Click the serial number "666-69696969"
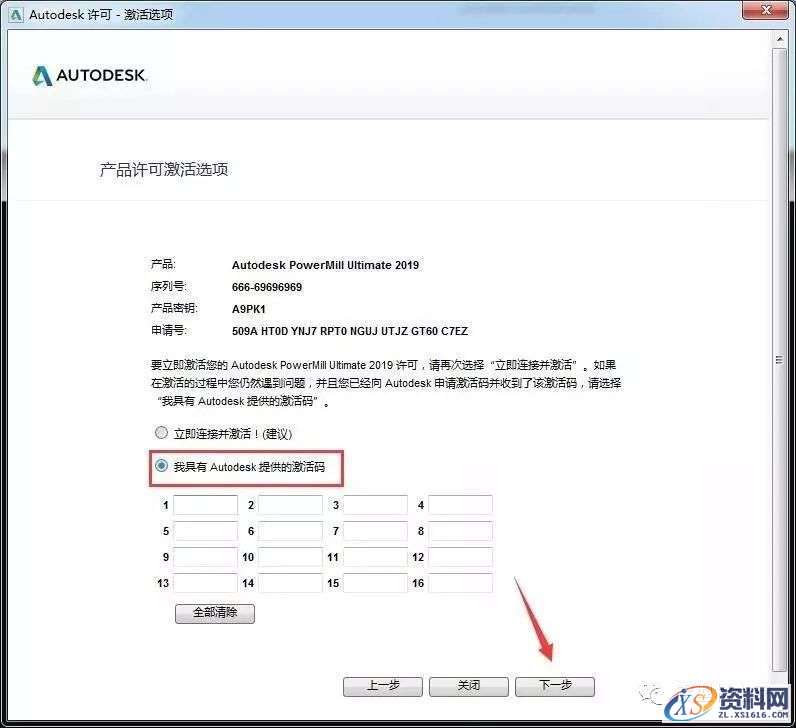The height and width of the screenshot is (728, 796). pos(267,287)
